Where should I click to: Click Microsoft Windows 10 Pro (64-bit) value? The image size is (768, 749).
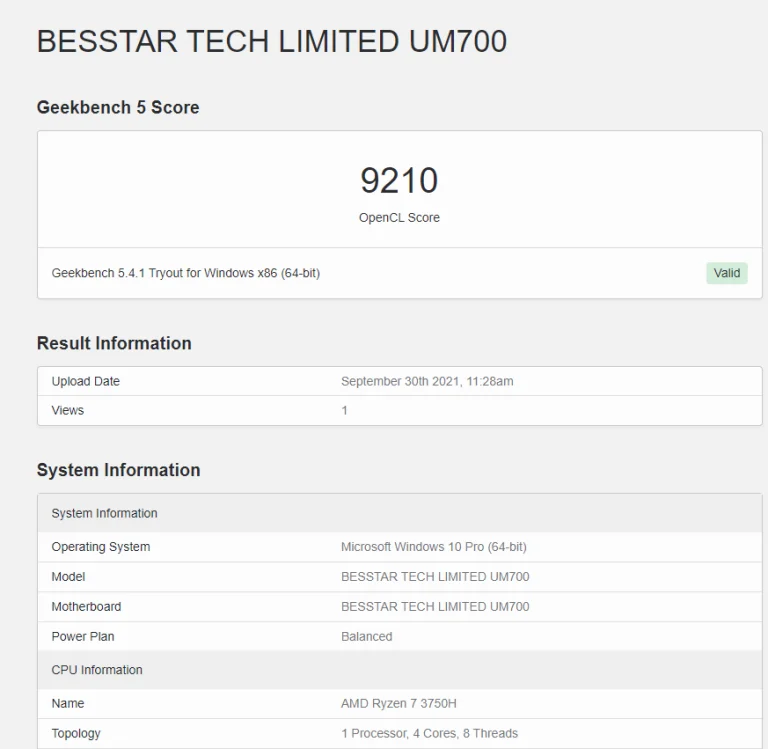pyautogui.click(x=434, y=547)
